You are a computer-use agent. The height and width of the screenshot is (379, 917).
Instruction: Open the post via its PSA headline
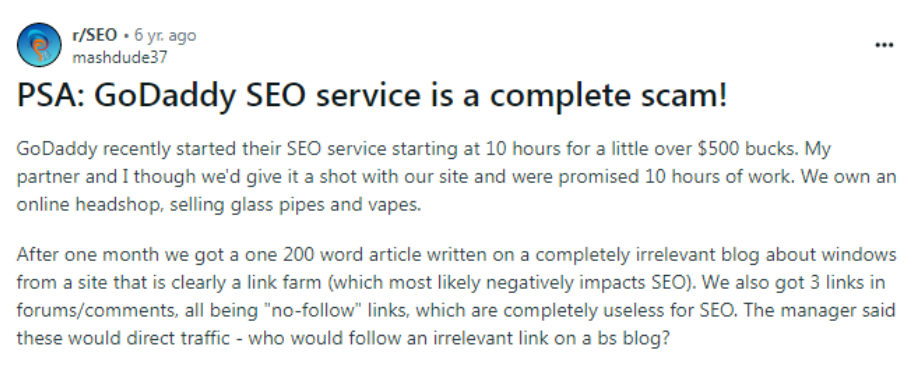(x=372, y=96)
